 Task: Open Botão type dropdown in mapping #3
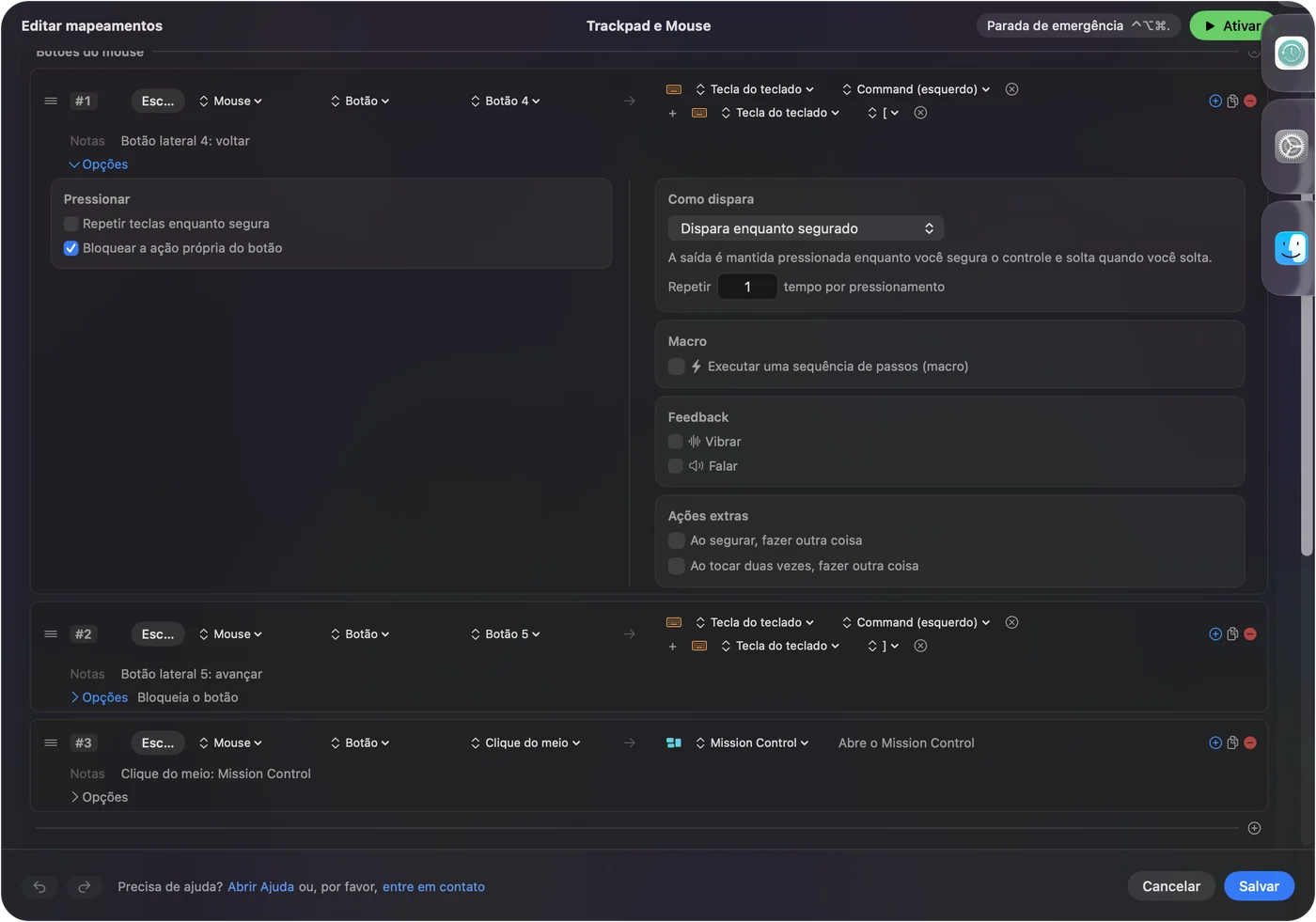tap(360, 742)
